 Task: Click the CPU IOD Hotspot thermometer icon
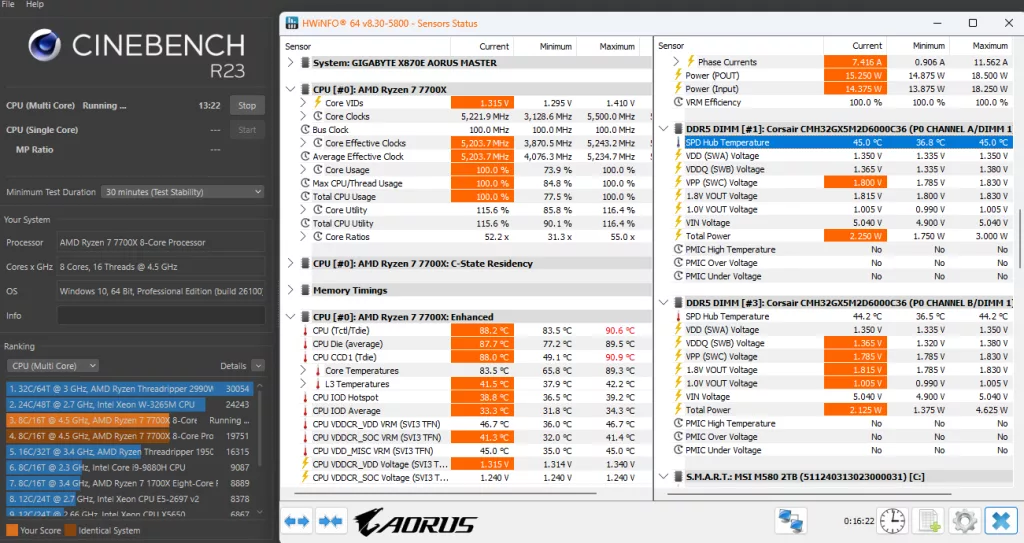point(305,397)
